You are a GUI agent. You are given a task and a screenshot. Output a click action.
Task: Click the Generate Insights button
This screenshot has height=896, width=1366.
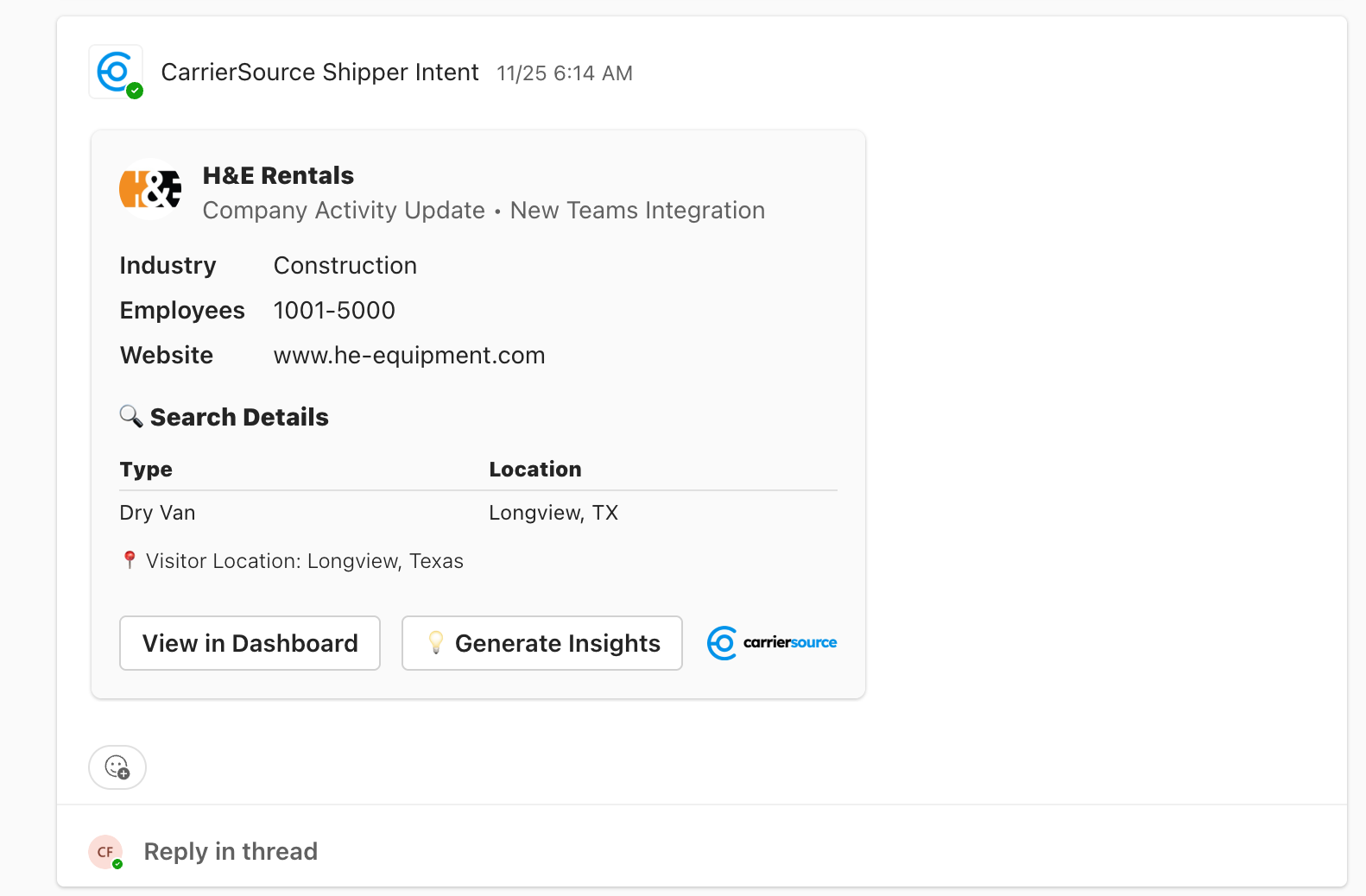click(x=542, y=643)
